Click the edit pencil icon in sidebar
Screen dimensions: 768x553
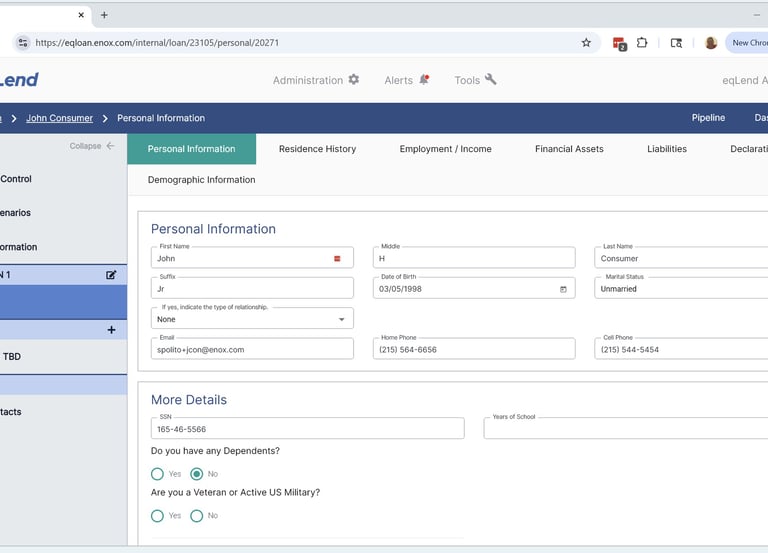pos(111,275)
